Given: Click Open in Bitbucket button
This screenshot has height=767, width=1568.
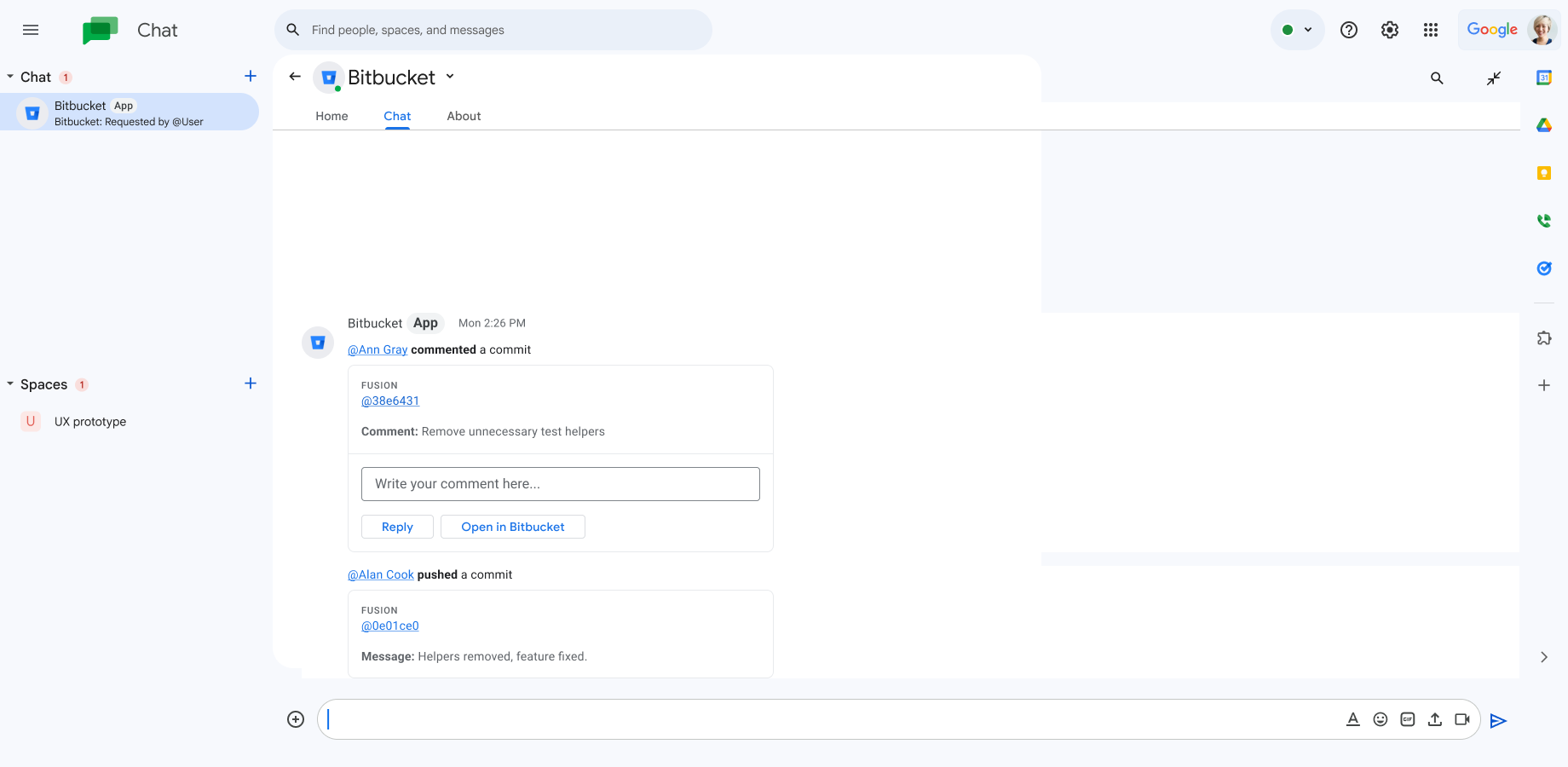Looking at the screenshot, I should pyautogui.click(x=513, y=527).
